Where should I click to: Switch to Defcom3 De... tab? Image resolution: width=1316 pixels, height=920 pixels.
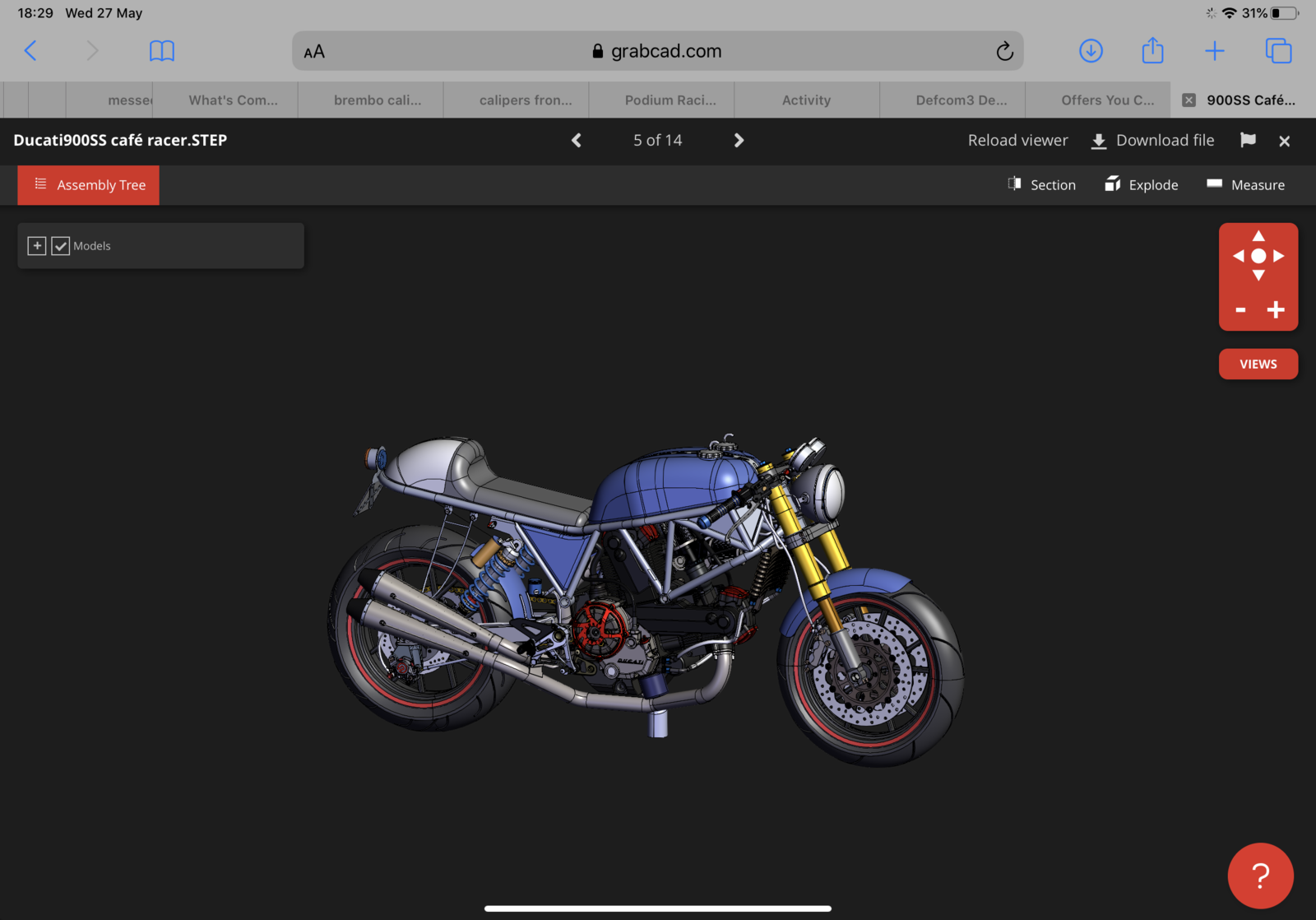coord(952,100)
